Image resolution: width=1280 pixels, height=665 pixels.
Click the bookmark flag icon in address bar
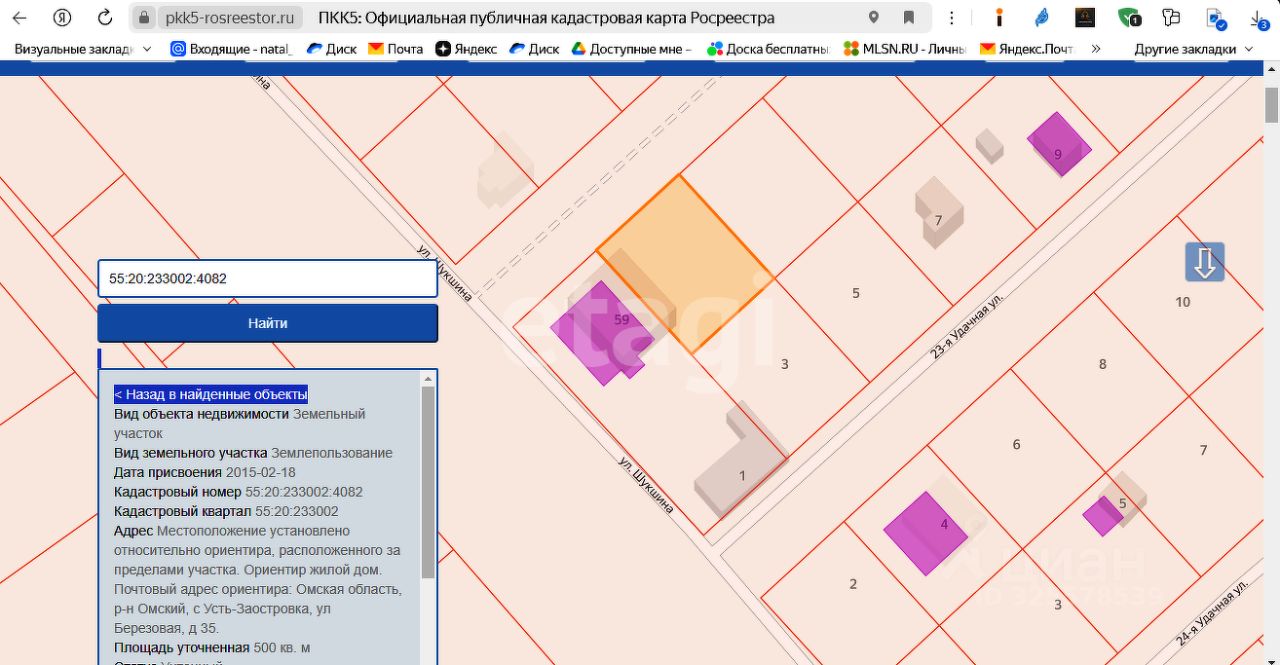point(909,18)
